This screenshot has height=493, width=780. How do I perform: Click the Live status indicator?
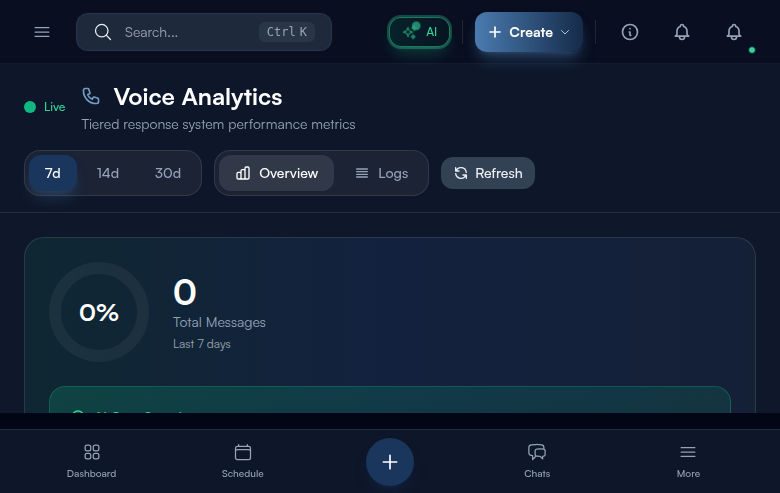(44, 107)
